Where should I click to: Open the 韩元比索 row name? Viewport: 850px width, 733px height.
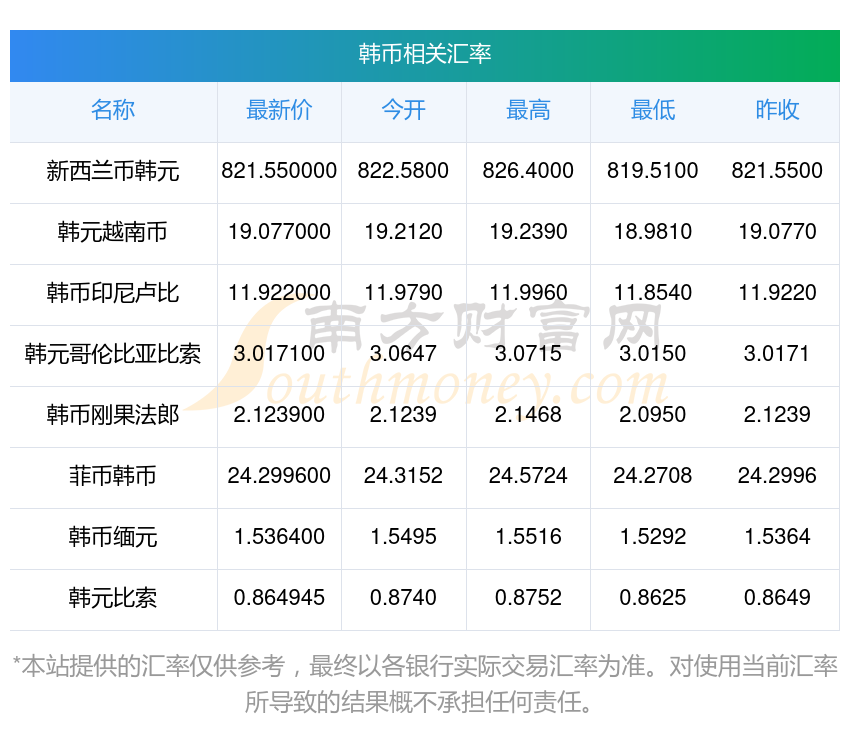(113, 598)
